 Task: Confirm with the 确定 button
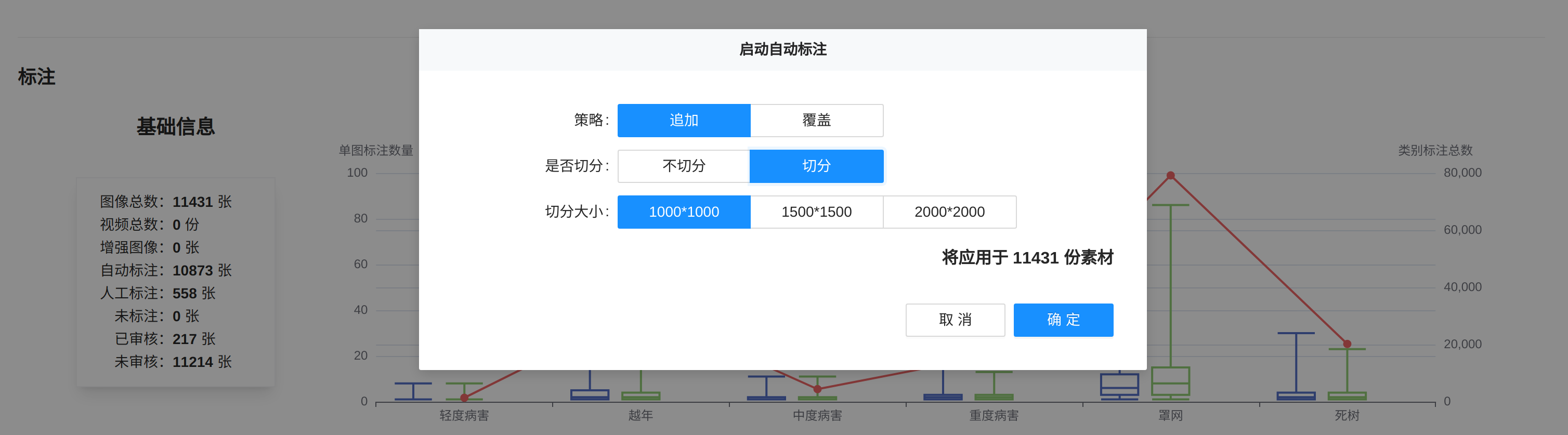pos(1063,320)
